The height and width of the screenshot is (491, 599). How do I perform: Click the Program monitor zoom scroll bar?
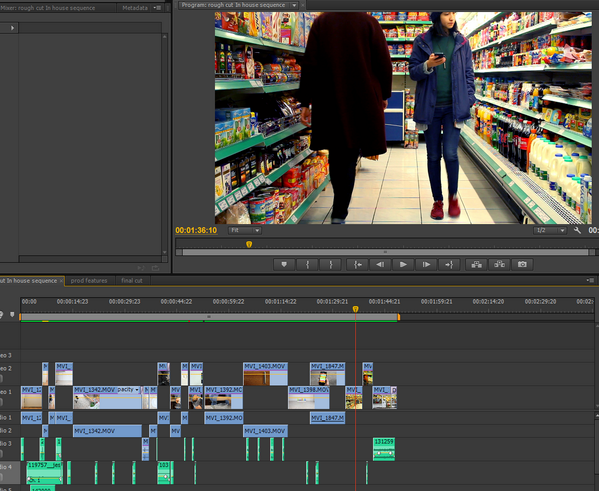(x=385, y=252)
